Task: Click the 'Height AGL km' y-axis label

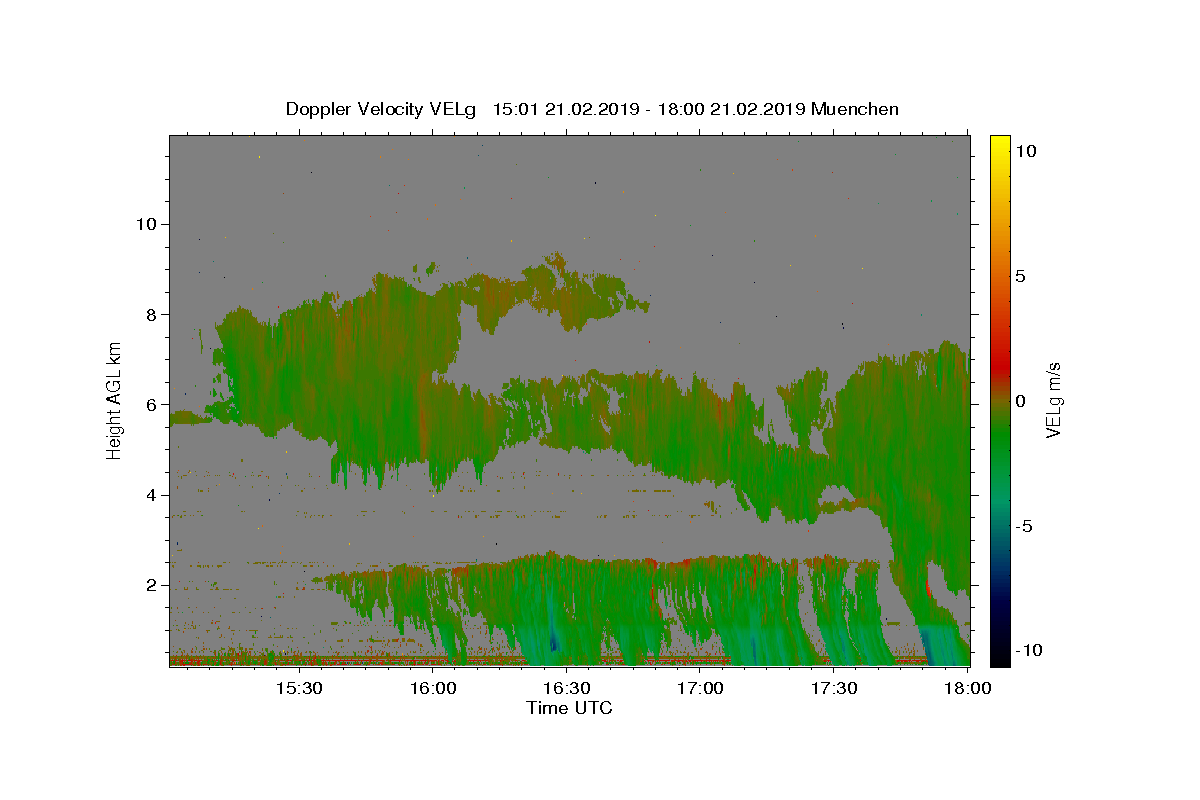Action: coord(115,401)
